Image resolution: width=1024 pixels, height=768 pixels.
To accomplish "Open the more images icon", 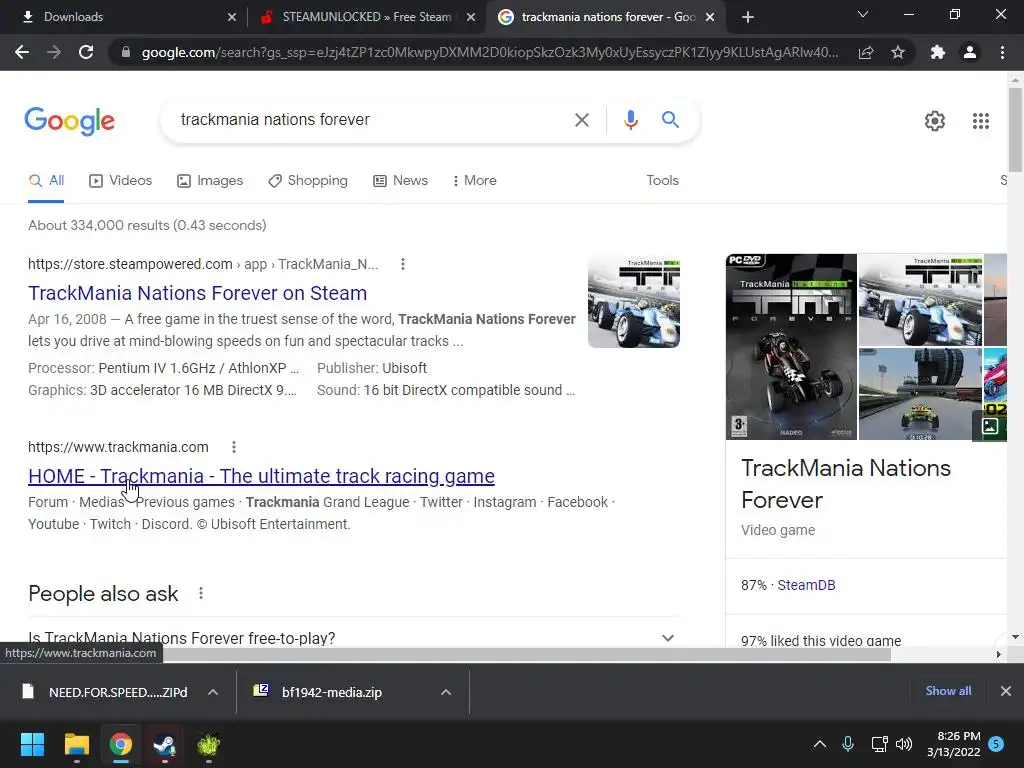I will tap(990, 426).
